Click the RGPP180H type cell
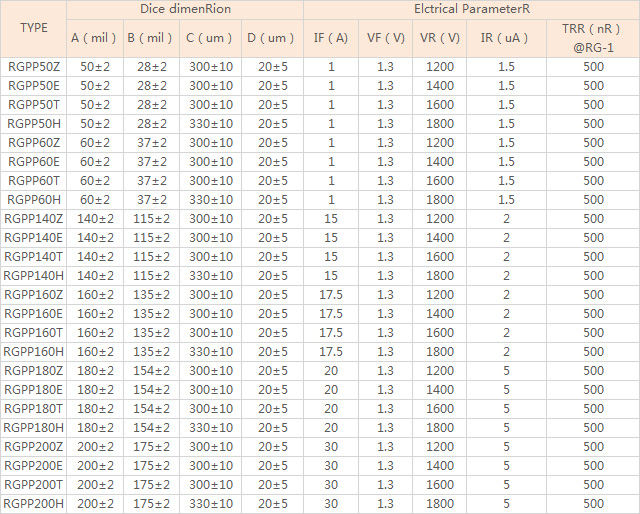This screenshot has width=640, height=514. pyautogui.click(x=34, y=427)
